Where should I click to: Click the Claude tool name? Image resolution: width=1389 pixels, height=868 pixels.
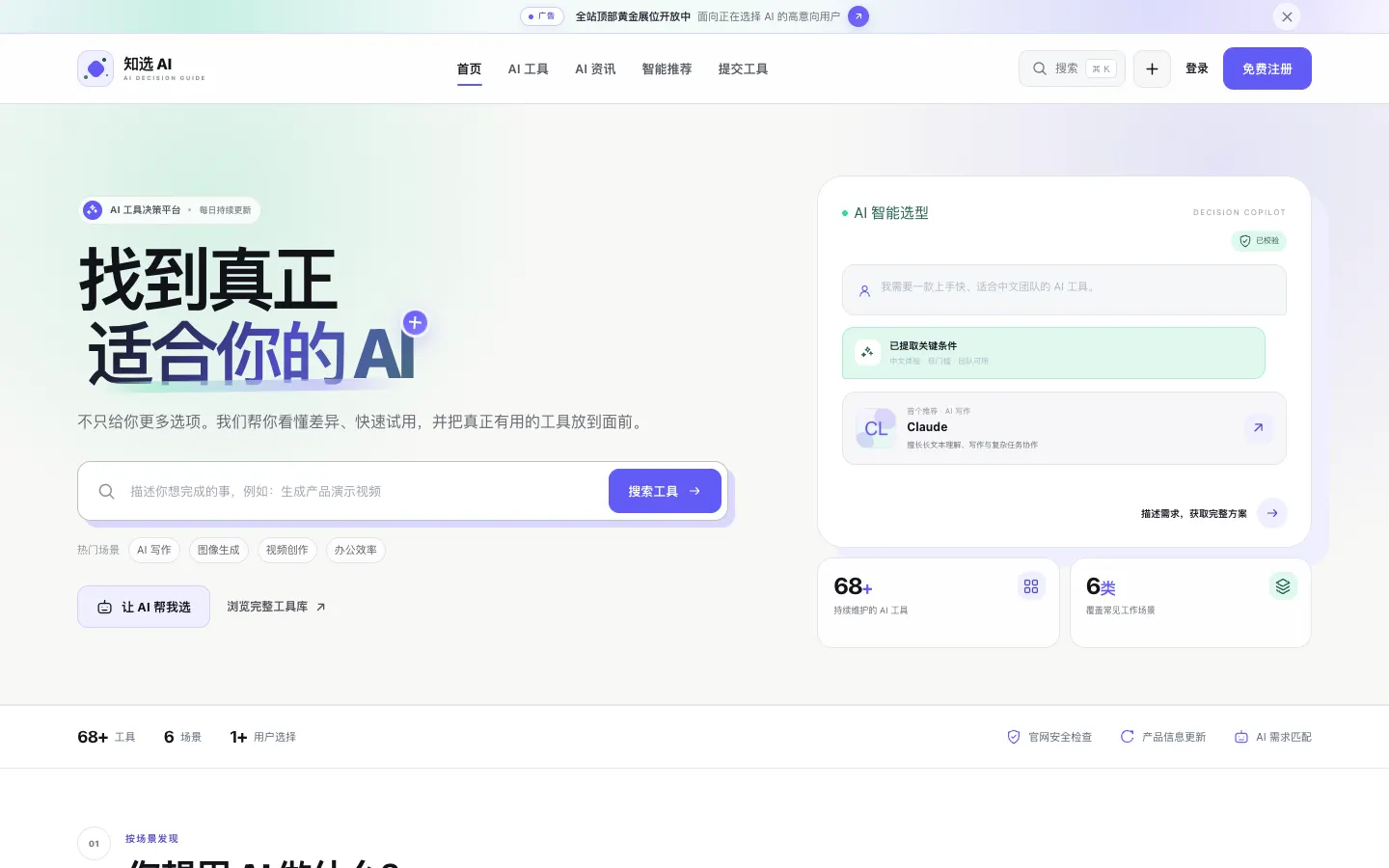pos(927,427)
